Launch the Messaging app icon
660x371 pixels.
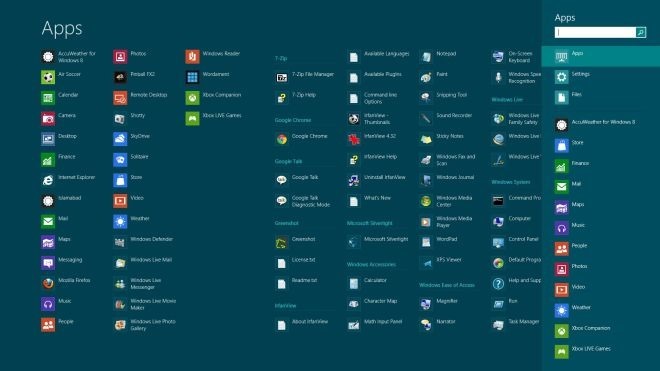tap(48, 263)
